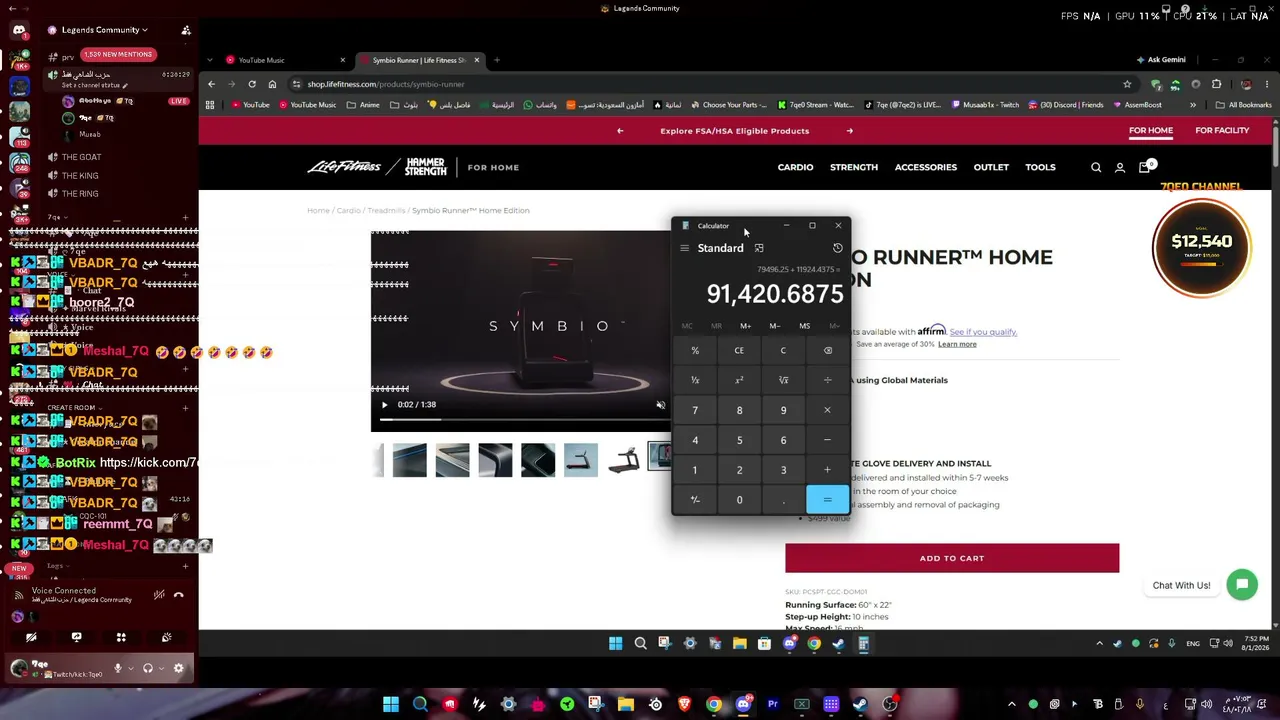
Task: Open File Explorer in the stream taskbar
Action: coord(739,644)
